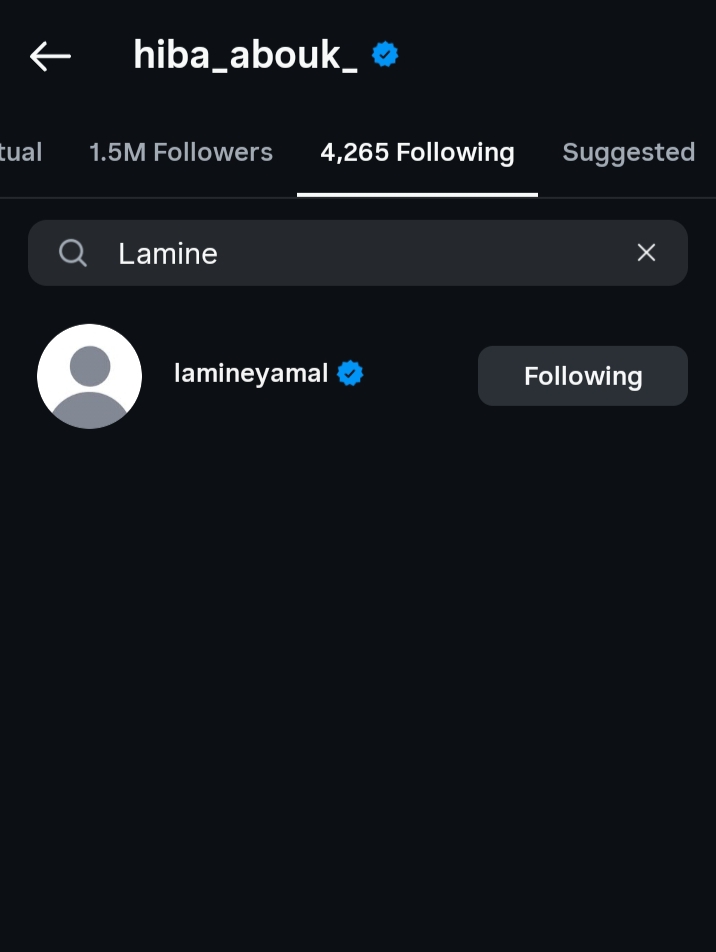Tap the magnifying glass search icon
The image size is (716, 952).
coord(73,253)
